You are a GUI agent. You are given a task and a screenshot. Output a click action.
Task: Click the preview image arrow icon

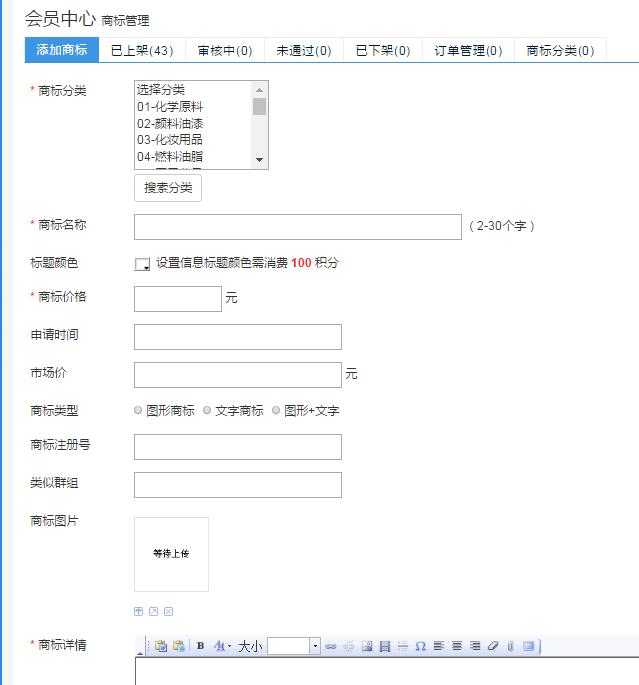click(153, 611)
